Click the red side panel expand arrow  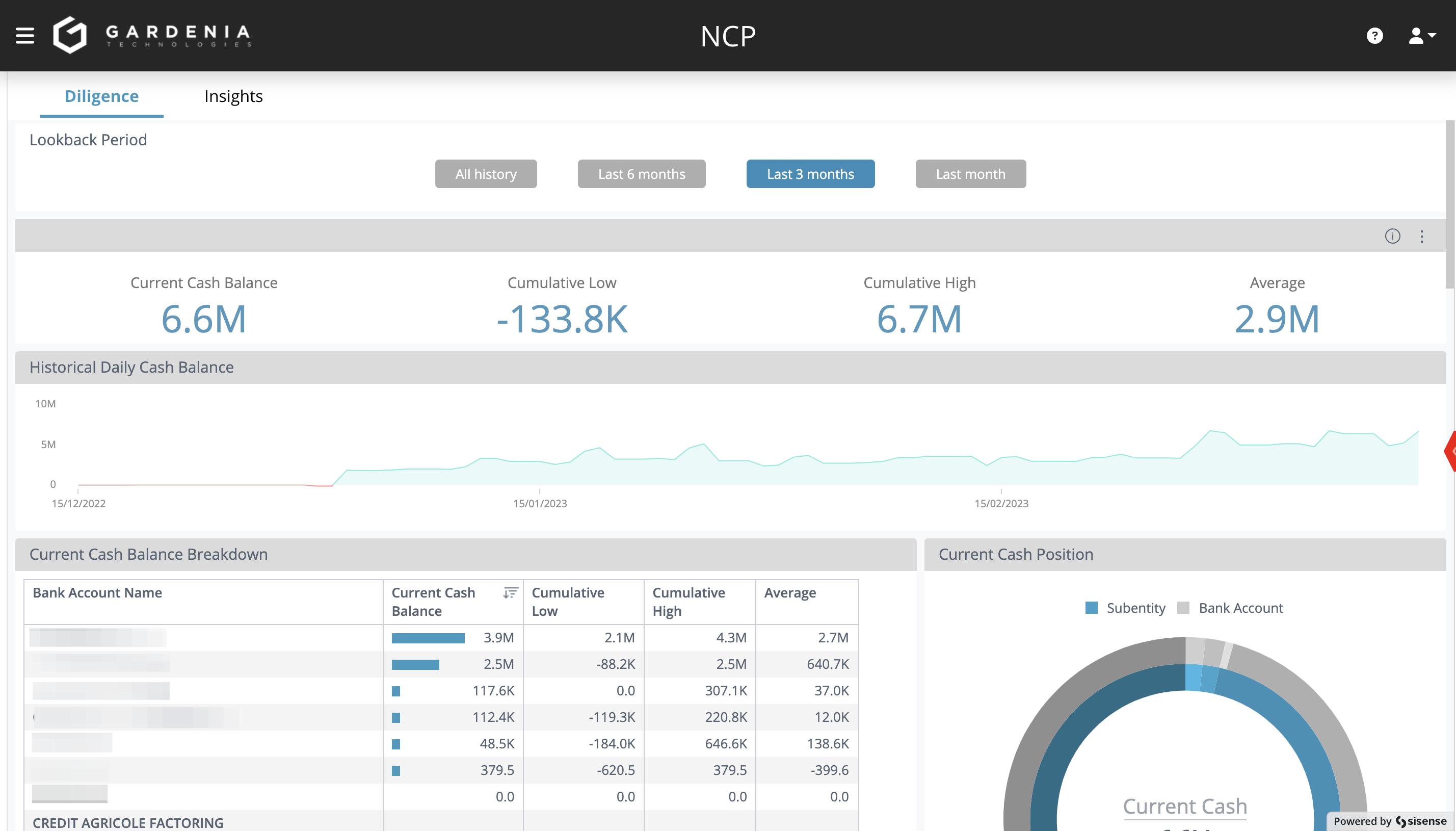click(1450, 451)
